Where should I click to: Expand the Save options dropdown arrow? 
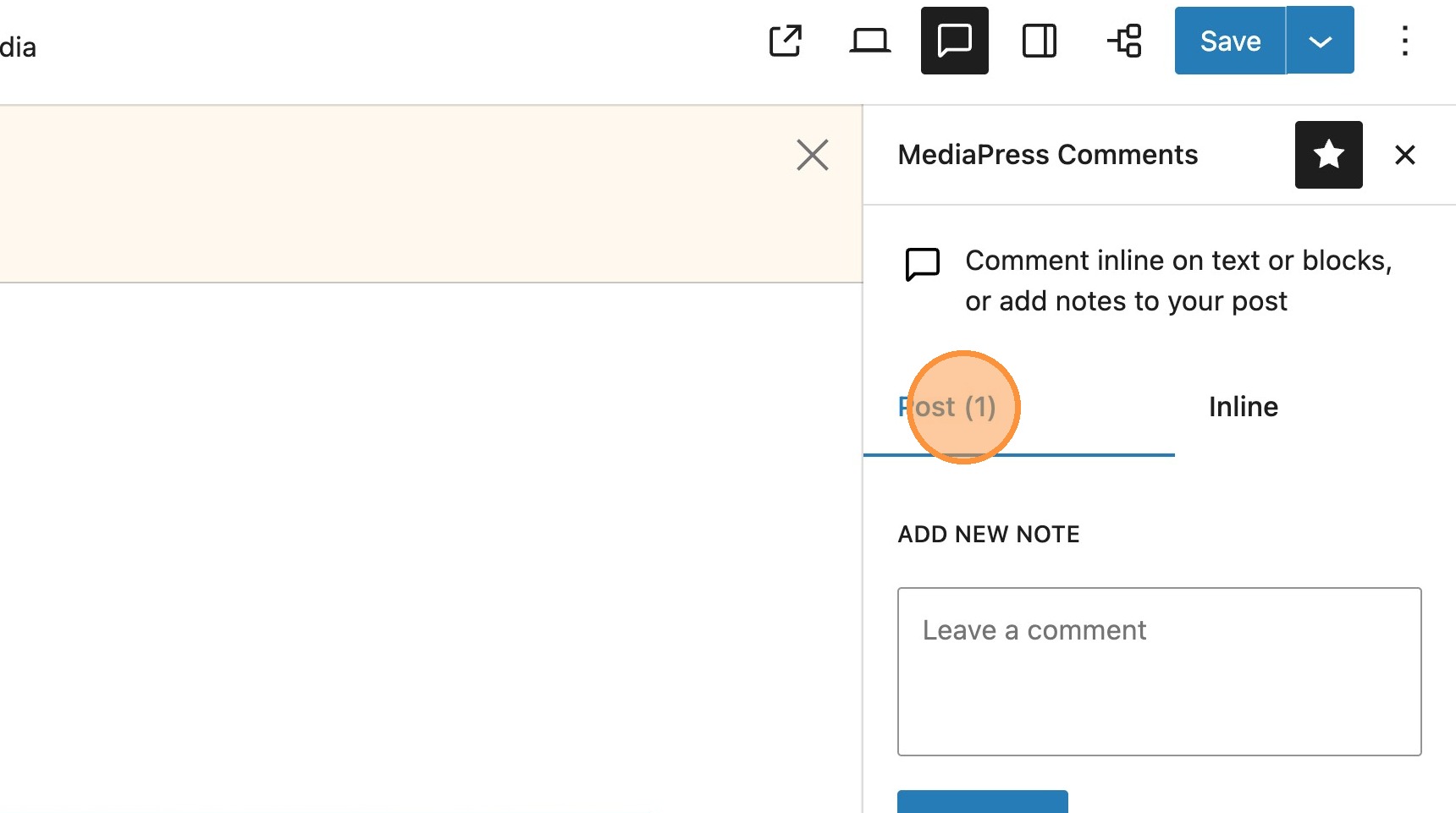[x=1320, y=41]
